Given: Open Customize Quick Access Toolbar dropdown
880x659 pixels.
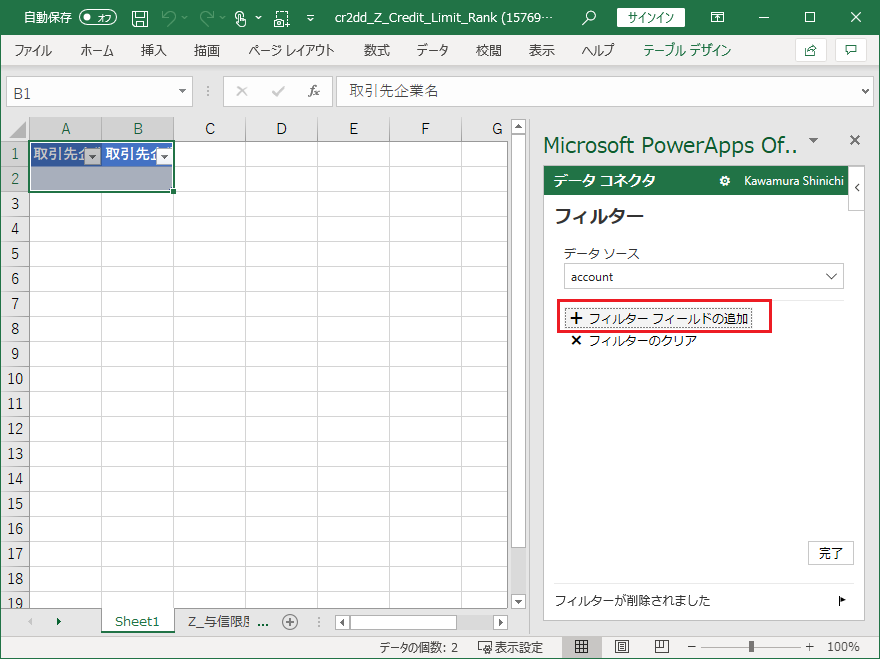Looking at the screenshot, I should (310, 18).
